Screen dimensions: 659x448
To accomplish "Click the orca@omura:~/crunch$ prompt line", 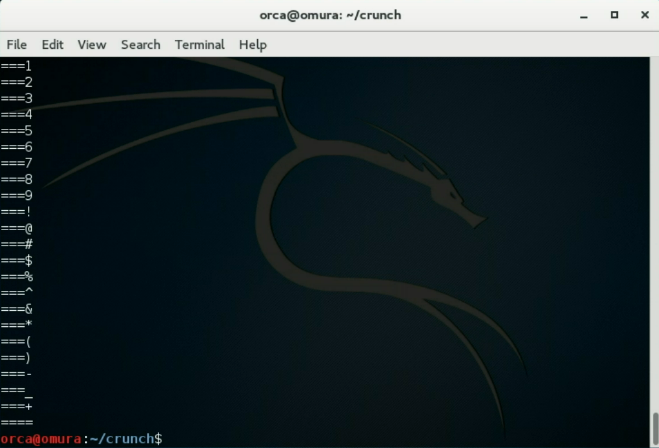I will (x=82, y=439).
